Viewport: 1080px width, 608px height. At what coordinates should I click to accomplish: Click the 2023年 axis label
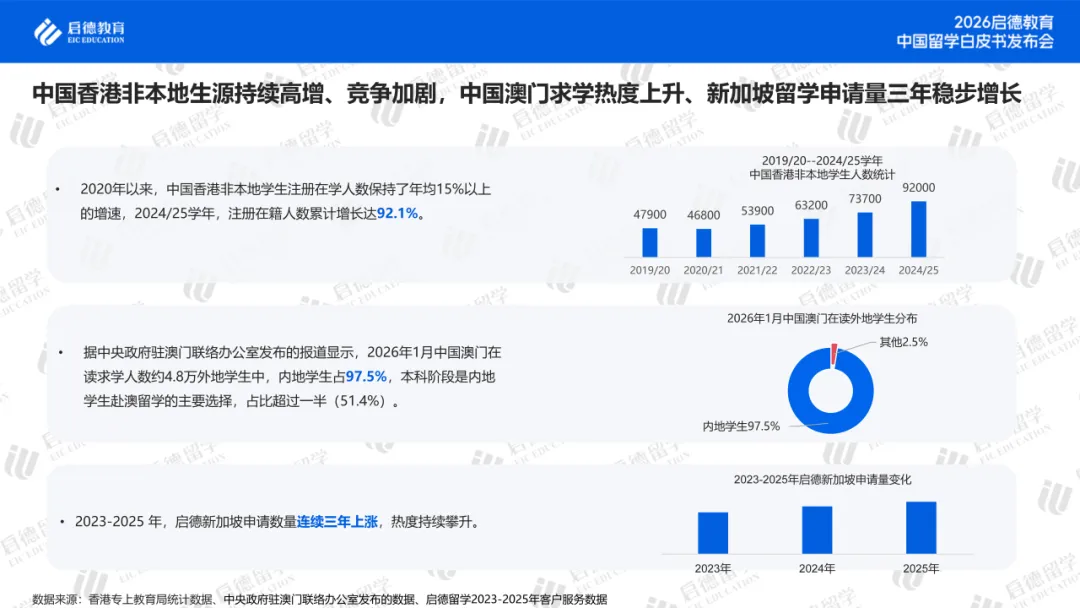712,569
